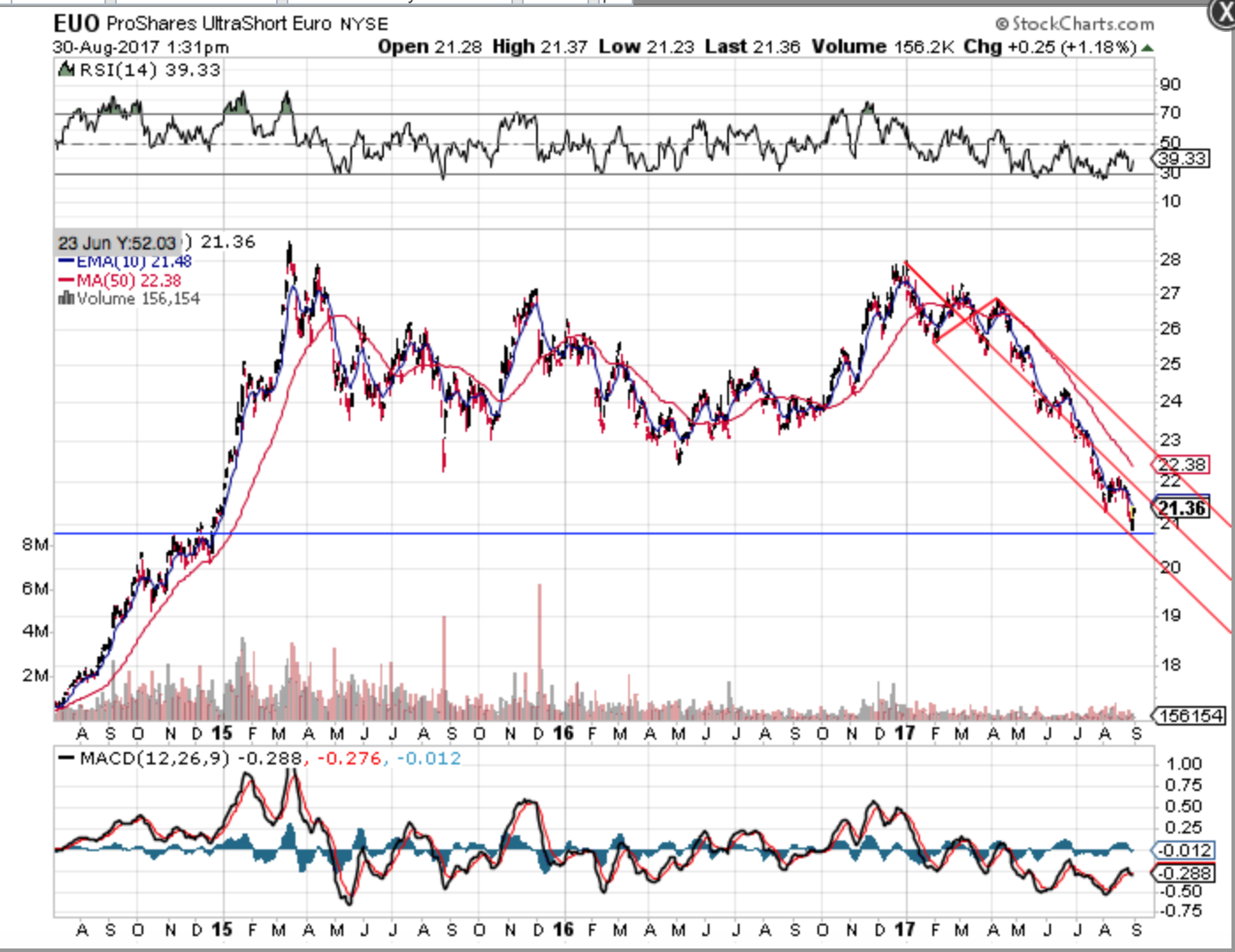This screenshot has width=1235, height=952.
Task: Click the '16' year label under the volume panel
Action: tap(563, 733)
